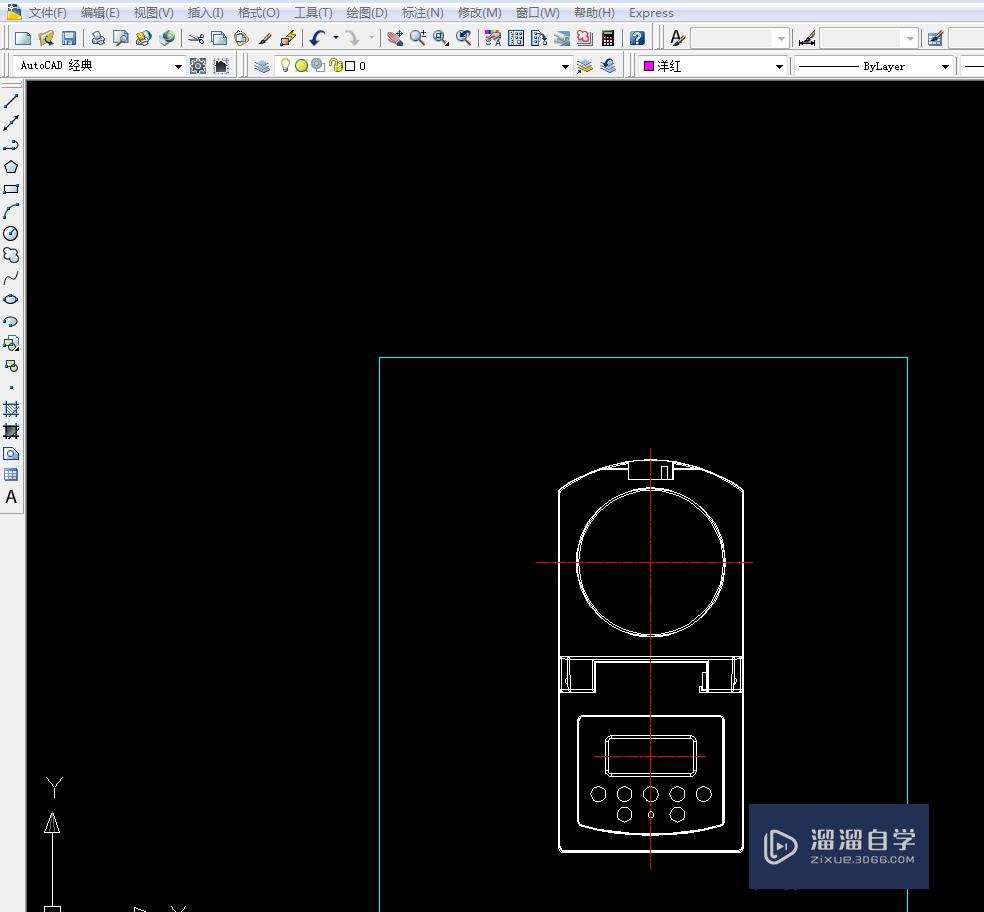
Task: Click the lock toggle for layer 0
Action: click(x=336, y=65)
